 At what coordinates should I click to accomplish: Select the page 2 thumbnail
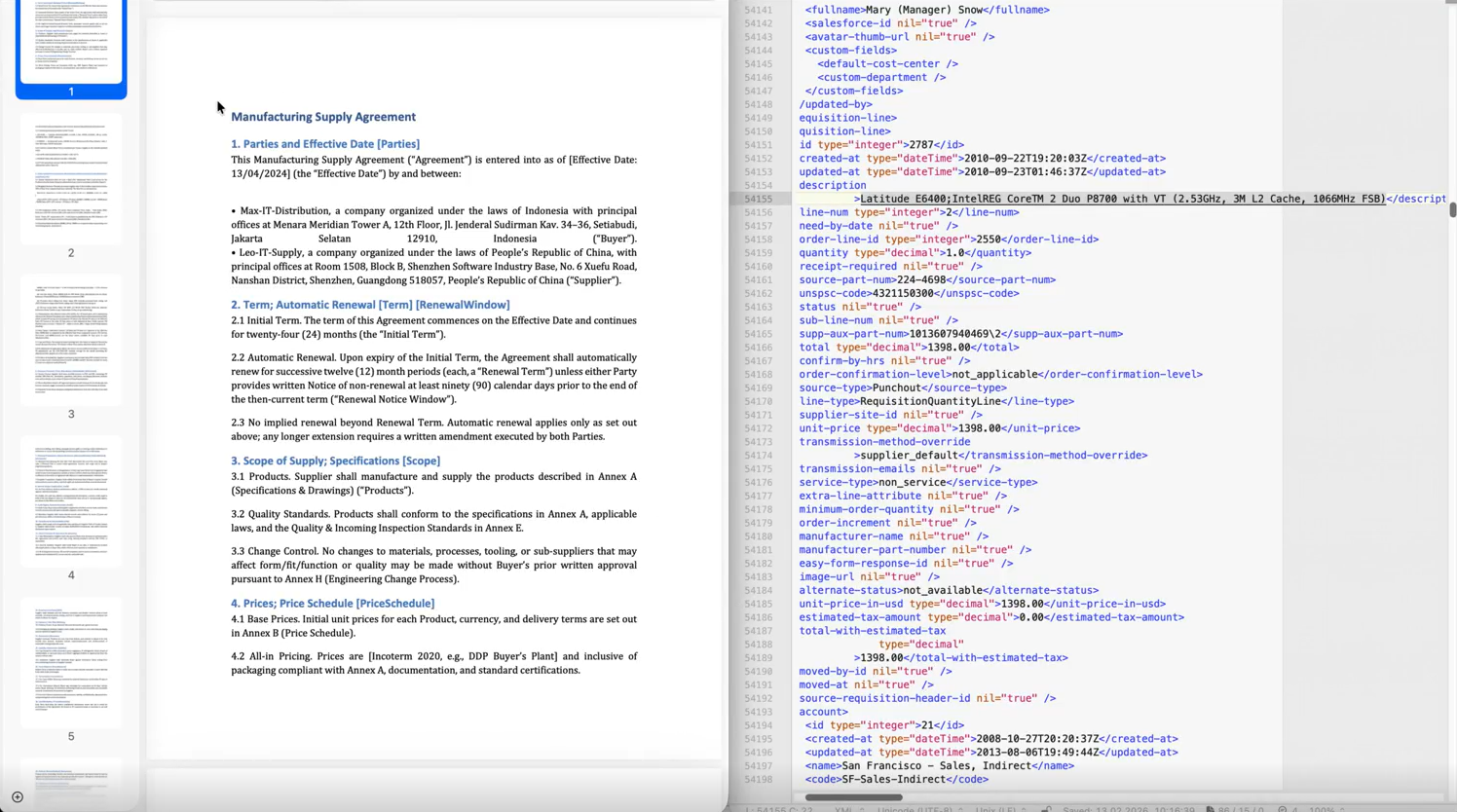point(71,178)
